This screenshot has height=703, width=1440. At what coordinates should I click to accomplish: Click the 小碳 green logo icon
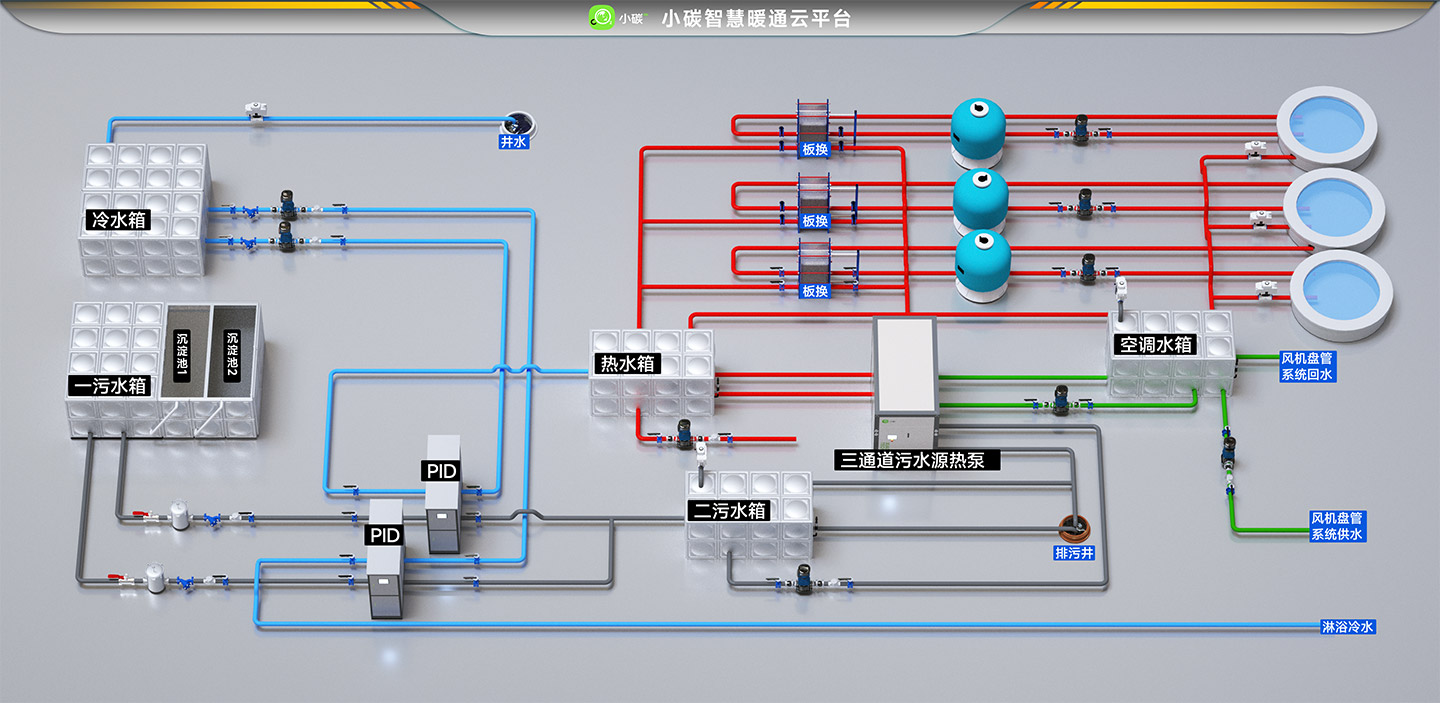(x=601, y=17)
